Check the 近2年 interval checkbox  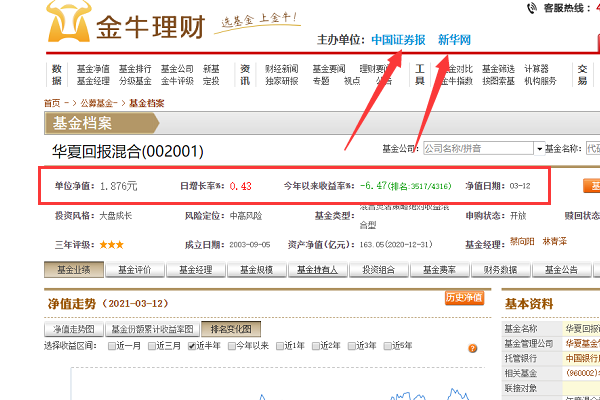point(316,346)
